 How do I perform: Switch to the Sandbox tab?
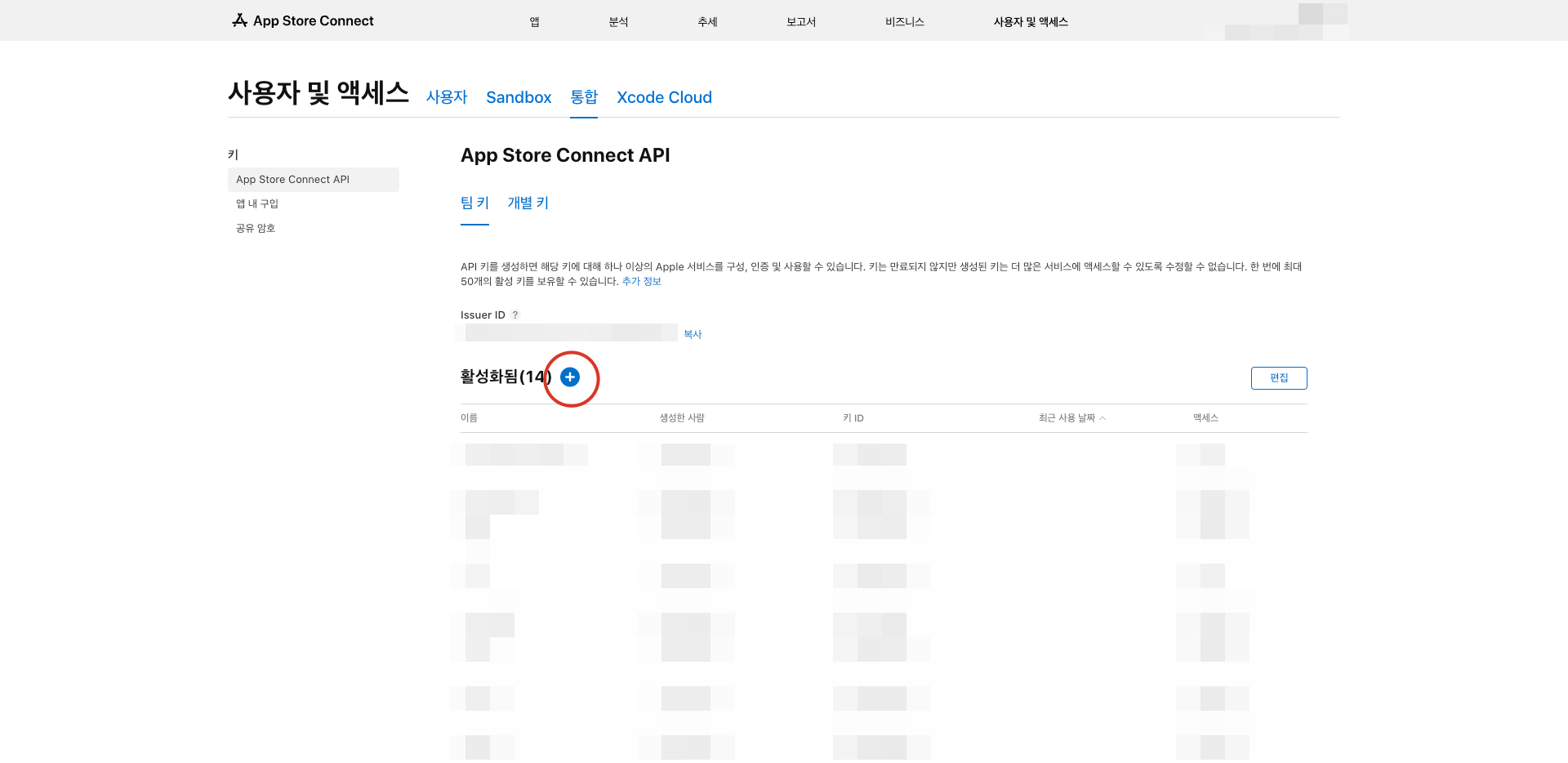coord(519,97)
